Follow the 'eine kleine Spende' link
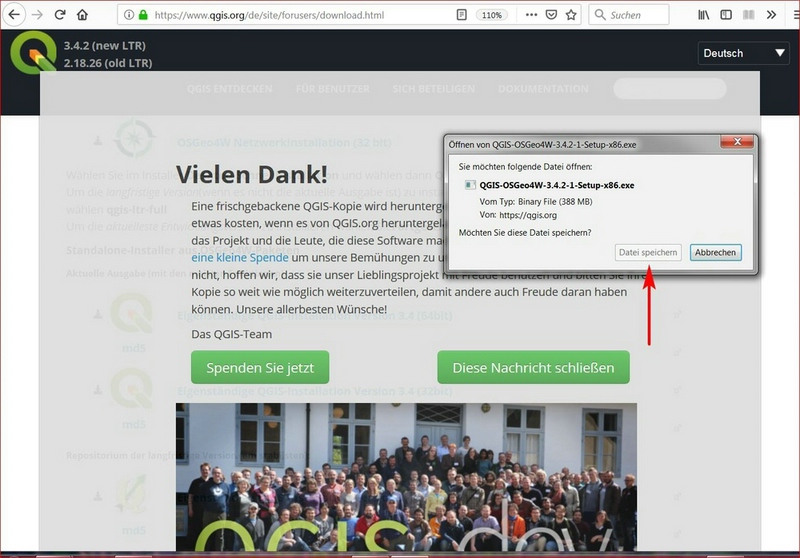This screenshot has width=800, height=558. click(x=240, y=257)
